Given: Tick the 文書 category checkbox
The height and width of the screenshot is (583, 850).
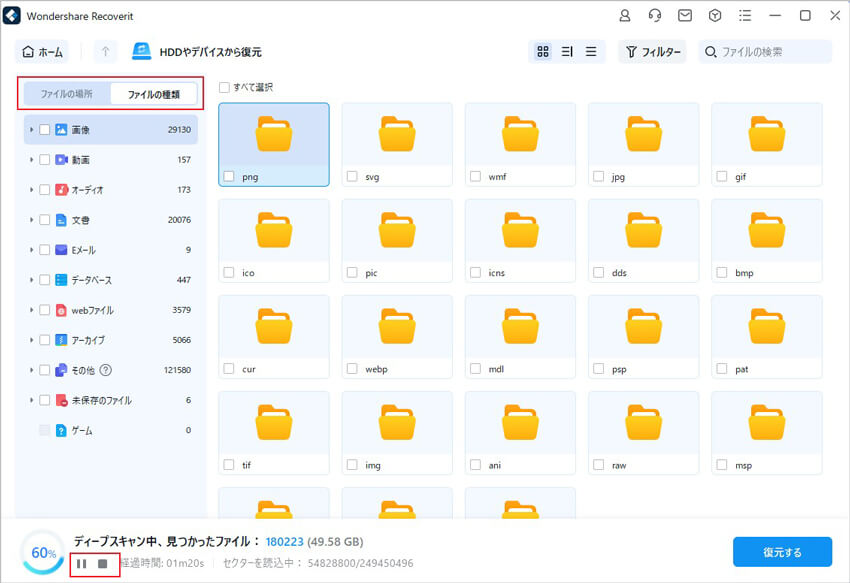Looking at the screenshot, I should 44,220.
